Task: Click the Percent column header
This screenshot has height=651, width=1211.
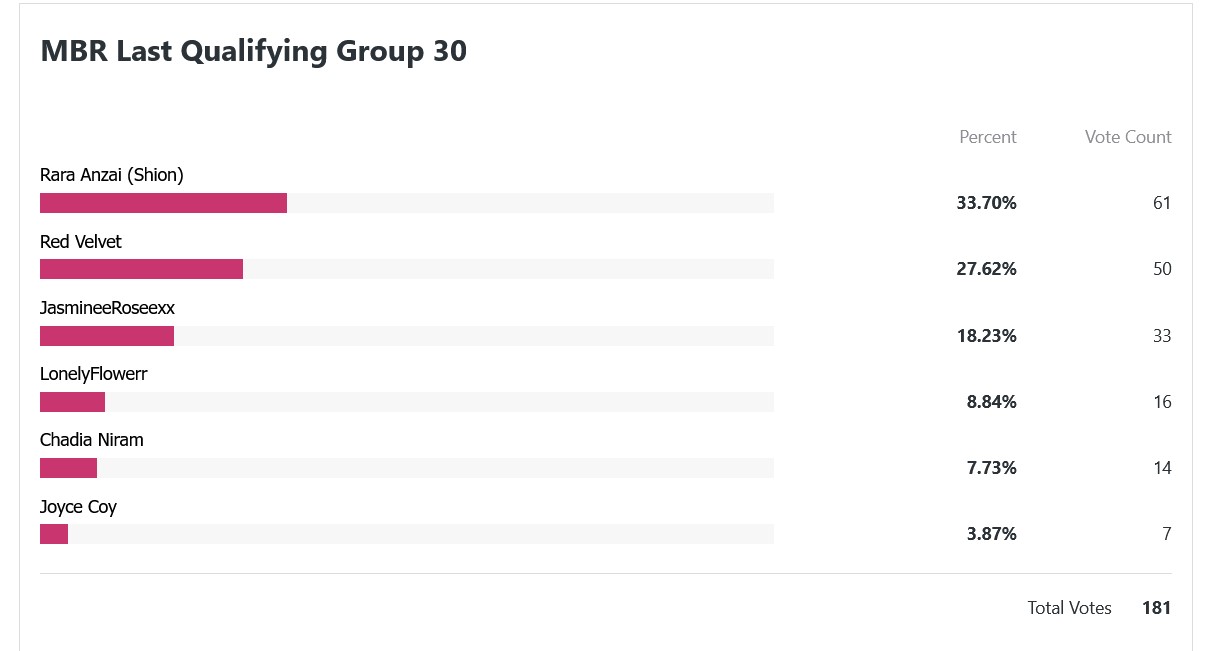Action: (988, 137)
